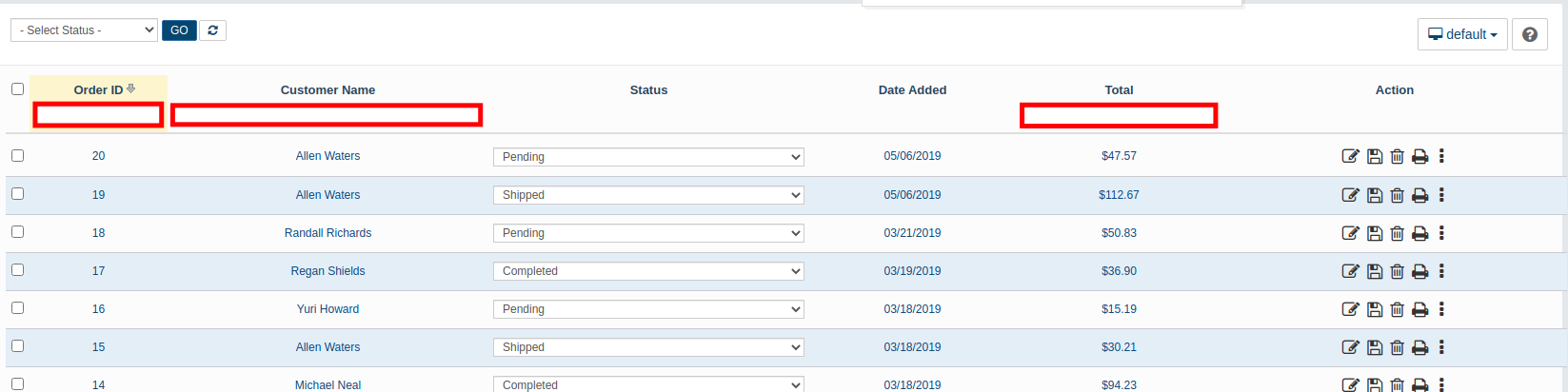Open the default view dropdown

pyautogui.click(x=1461, y=34)
